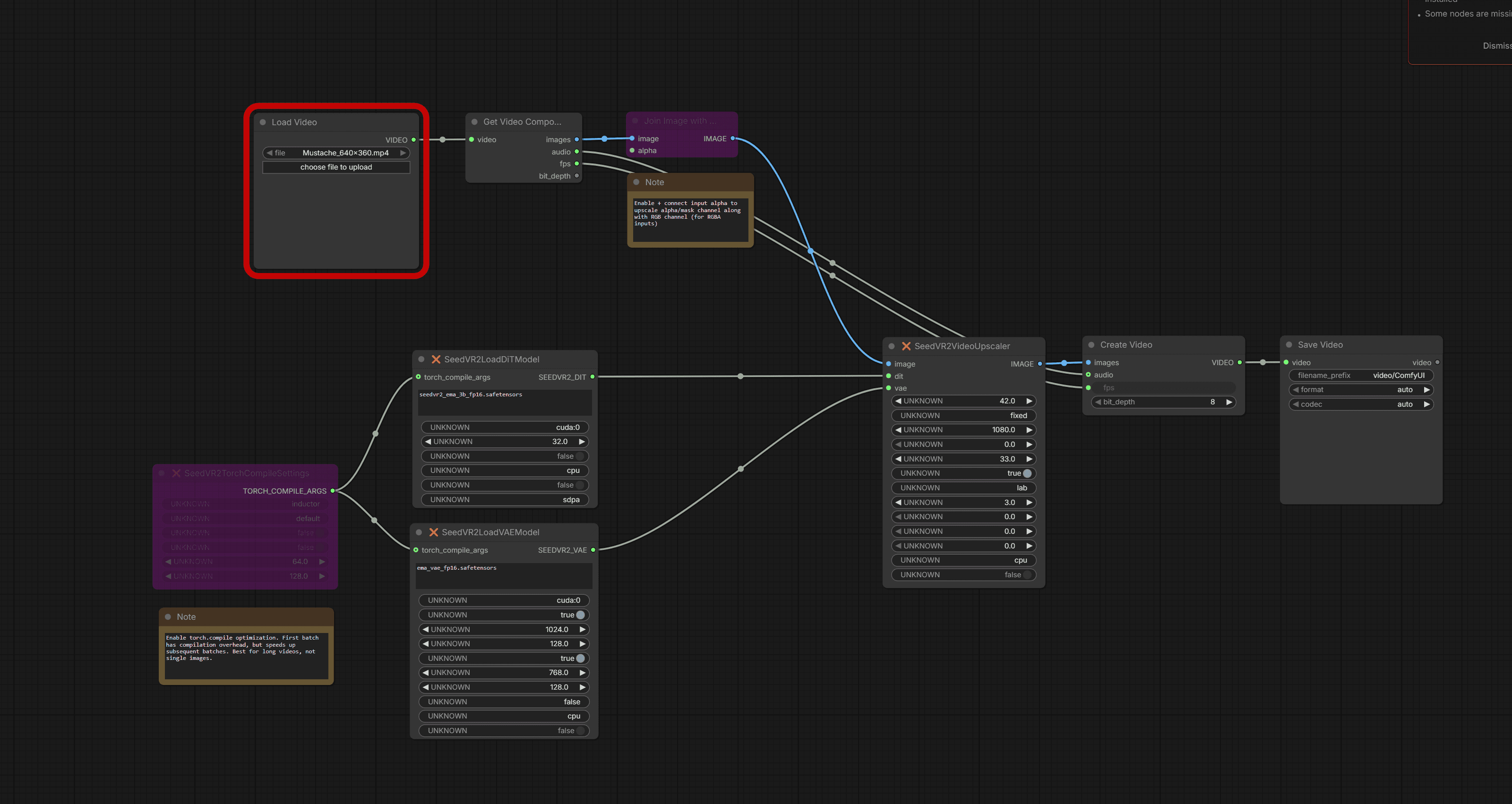Click the vae input port on SeedVR2VideoUpscaler
This screenshot has height=804, width=1512.
pyautogui.click(x=889, y=388)
